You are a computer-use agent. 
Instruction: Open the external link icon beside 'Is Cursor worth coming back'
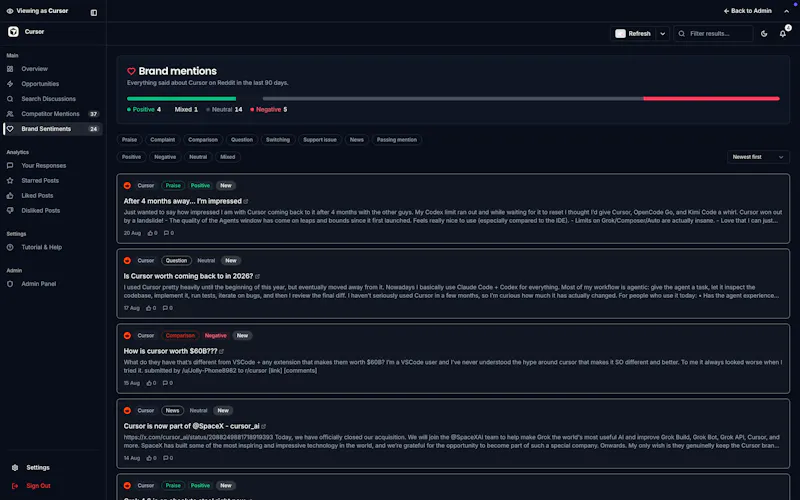[x=258, y=277]
